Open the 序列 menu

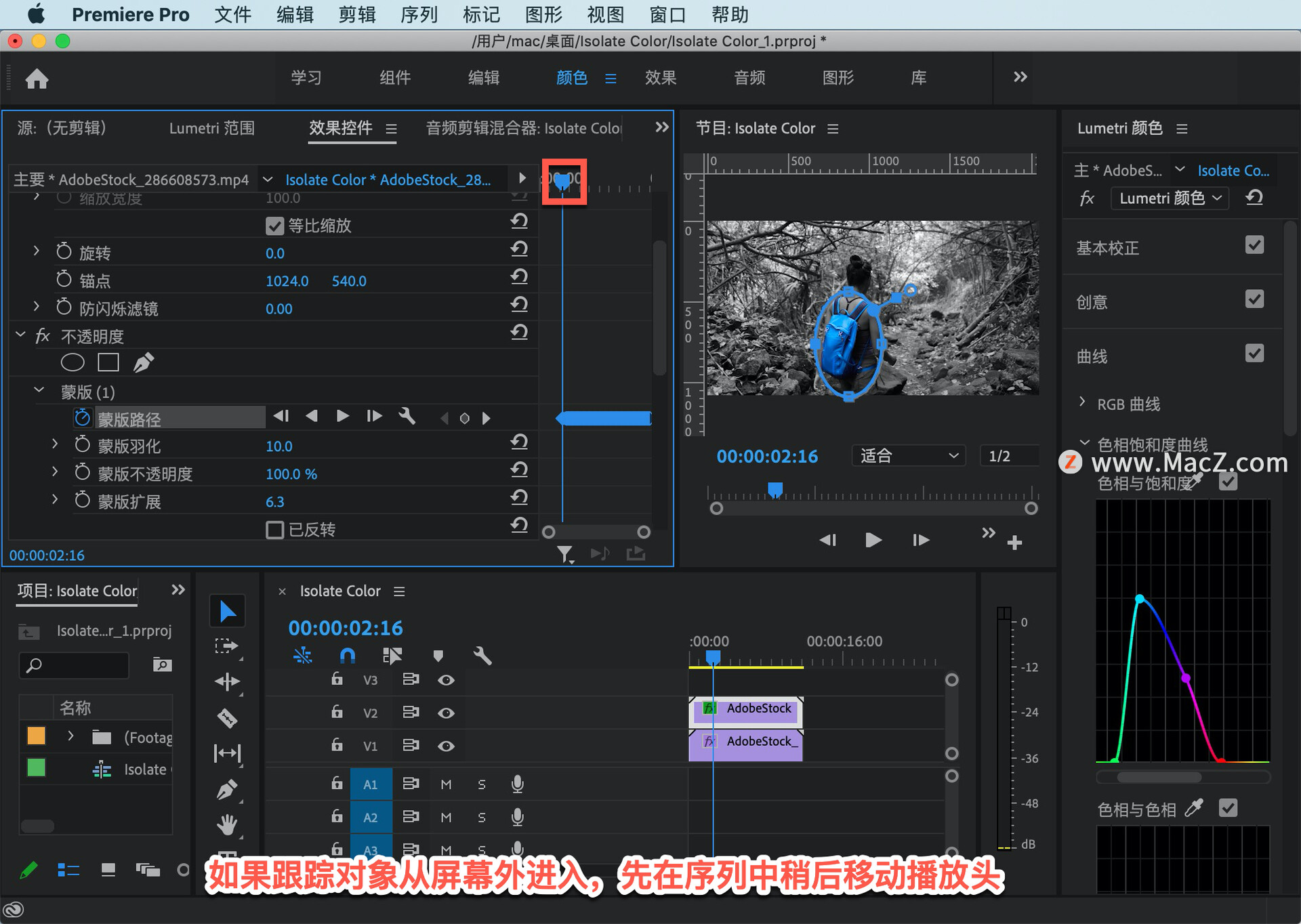point(419,14)
